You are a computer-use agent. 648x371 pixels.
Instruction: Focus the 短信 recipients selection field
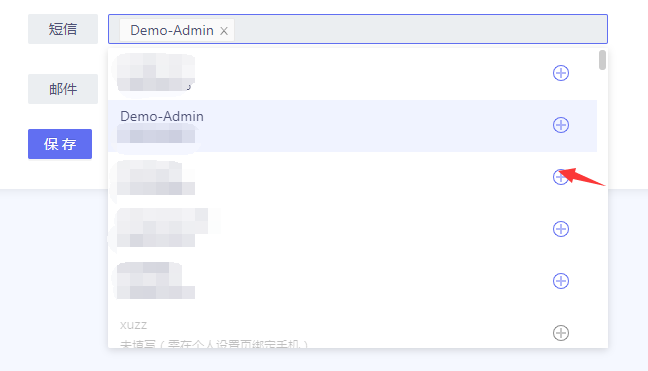click(x=358, y=29)
